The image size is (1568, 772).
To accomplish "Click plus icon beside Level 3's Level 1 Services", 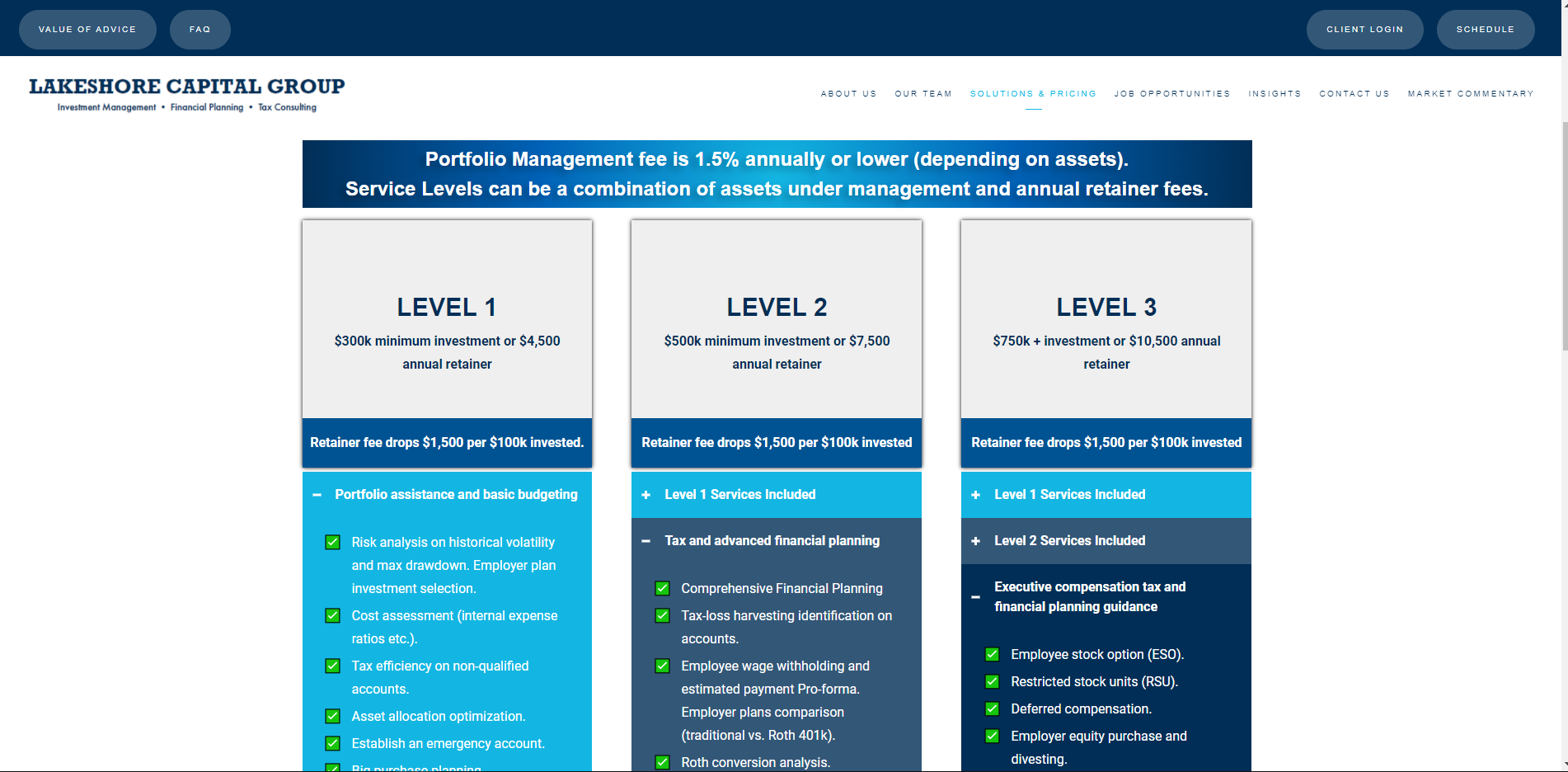I will coord(976,495).
